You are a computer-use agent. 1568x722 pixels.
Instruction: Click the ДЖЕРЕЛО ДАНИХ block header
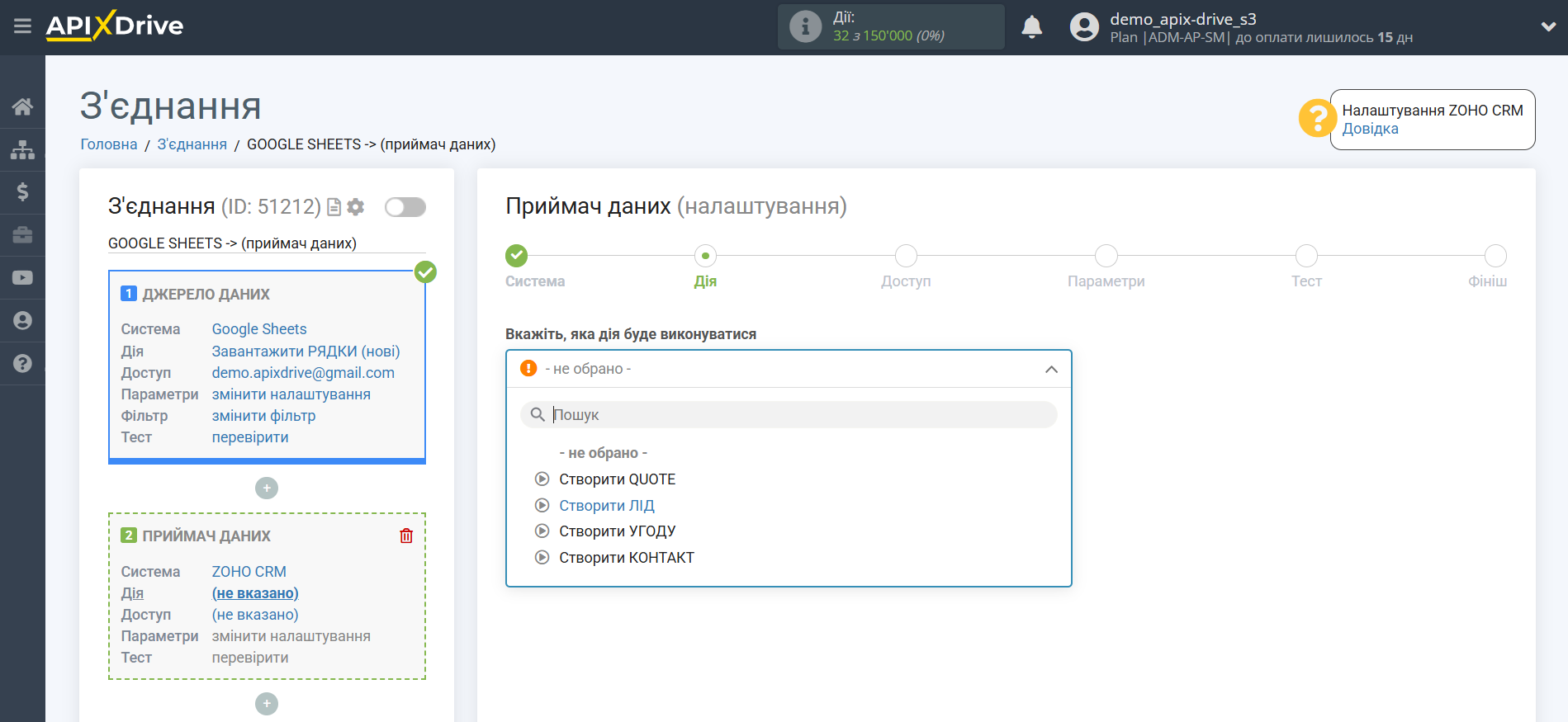pos(206,295)
